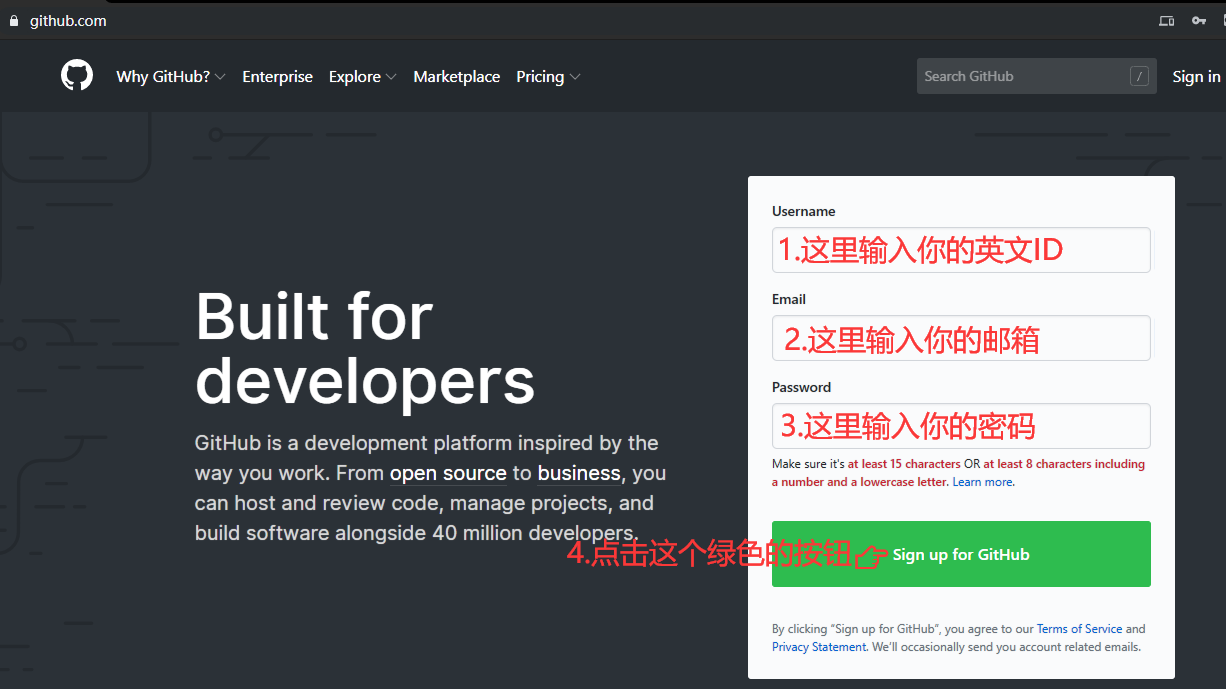This screenshot has height=689, width=1226.
Task: Click the GitHub Octocat logo
Action: tap(77, 76)
